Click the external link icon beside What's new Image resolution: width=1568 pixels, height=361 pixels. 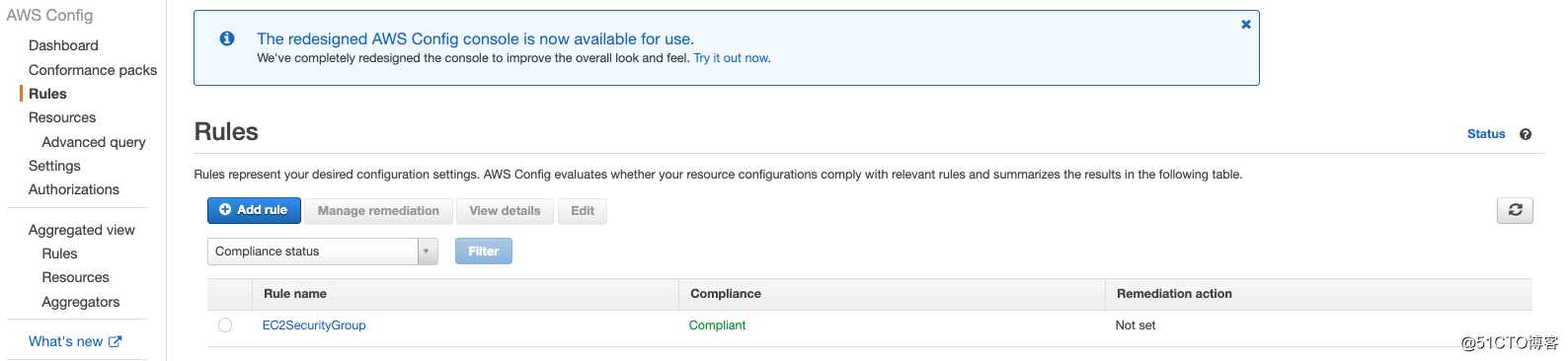click(x=116, y=341)
